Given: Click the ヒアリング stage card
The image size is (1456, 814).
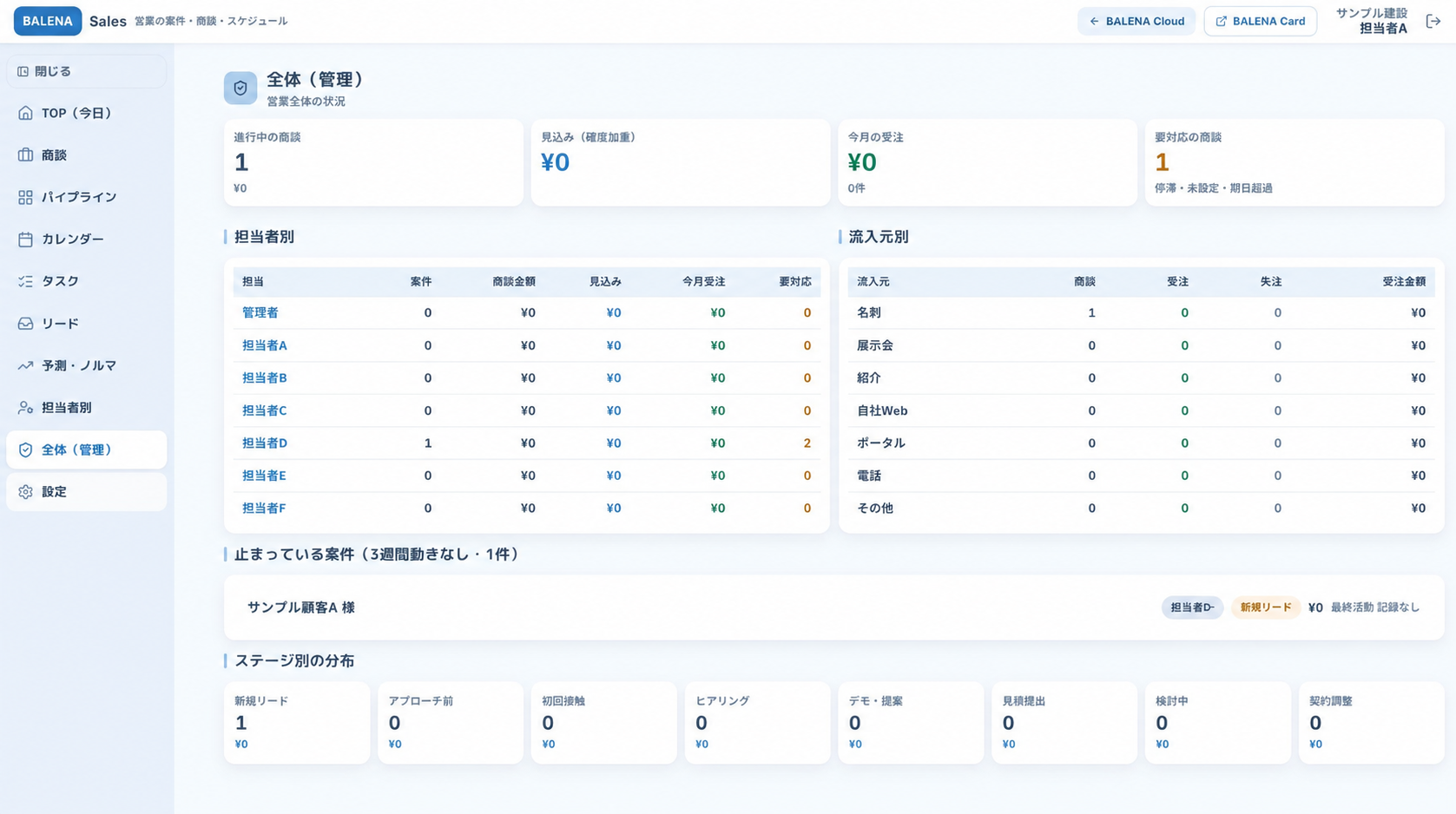Looking at the screenshot, I should tap(757, 722).
